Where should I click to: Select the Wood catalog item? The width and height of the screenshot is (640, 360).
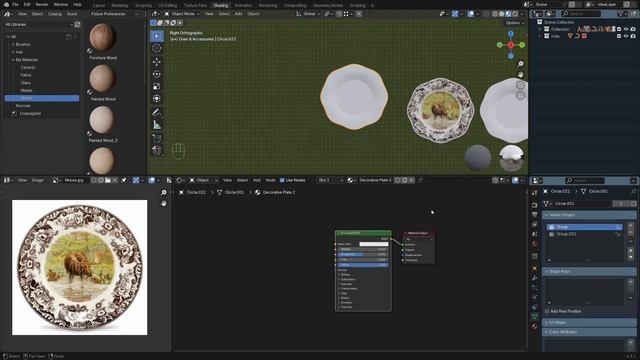point(42,98)
